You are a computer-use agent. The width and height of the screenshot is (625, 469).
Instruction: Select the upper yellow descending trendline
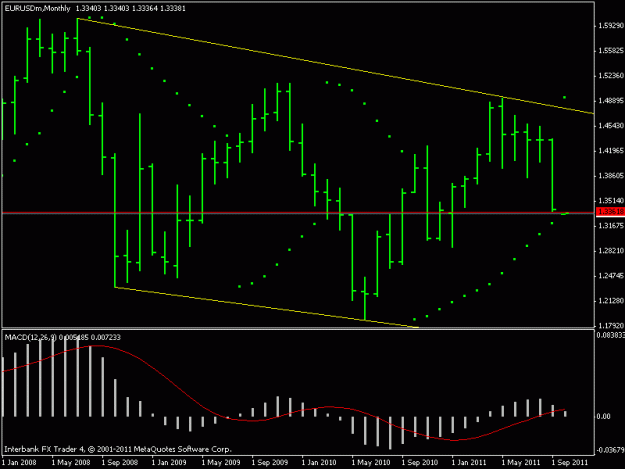point(336,66)
